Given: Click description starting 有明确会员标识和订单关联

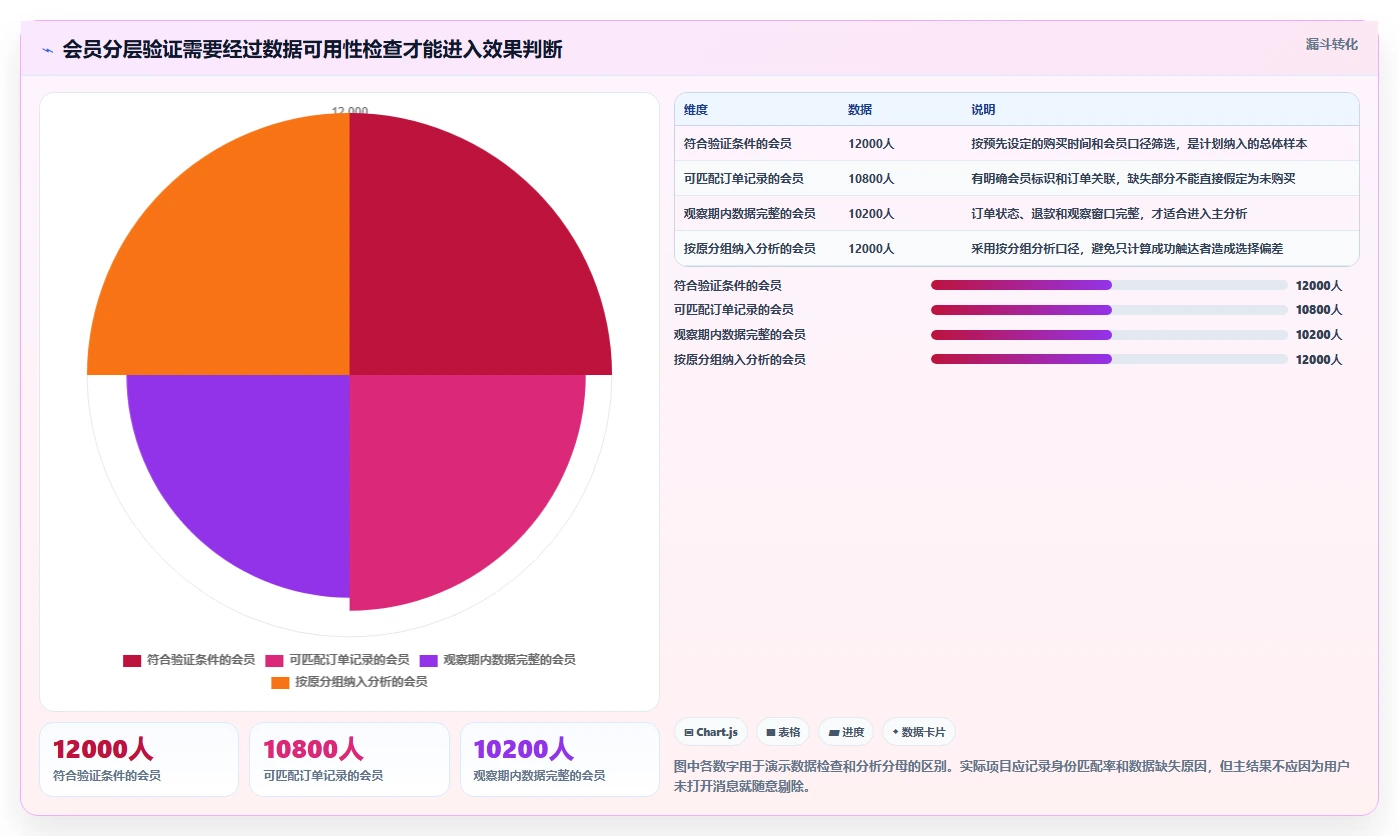Looking at the screenshot, I should [x=1133, y=179].
